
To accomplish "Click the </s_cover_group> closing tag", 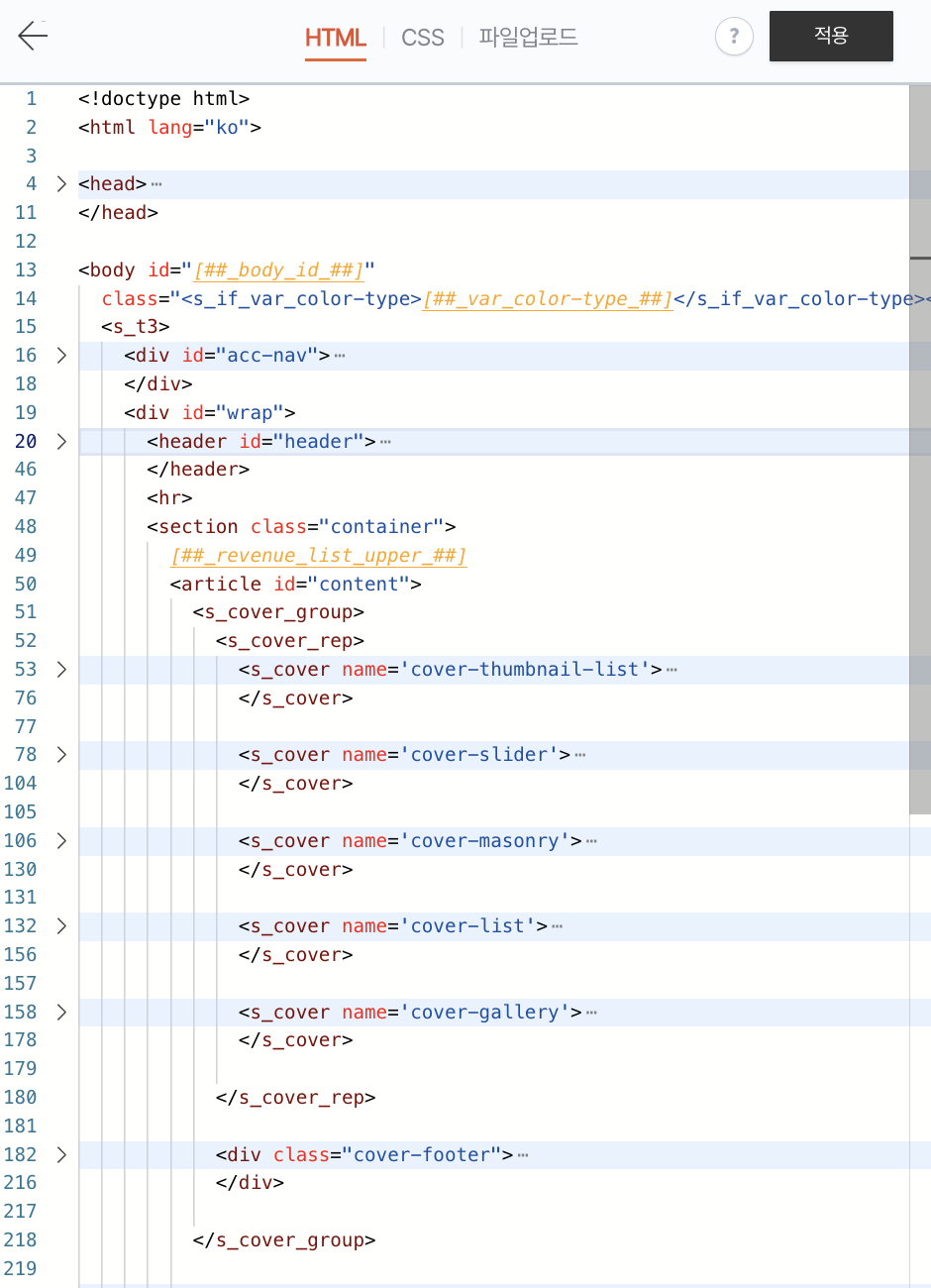I will coord(284,1240).
